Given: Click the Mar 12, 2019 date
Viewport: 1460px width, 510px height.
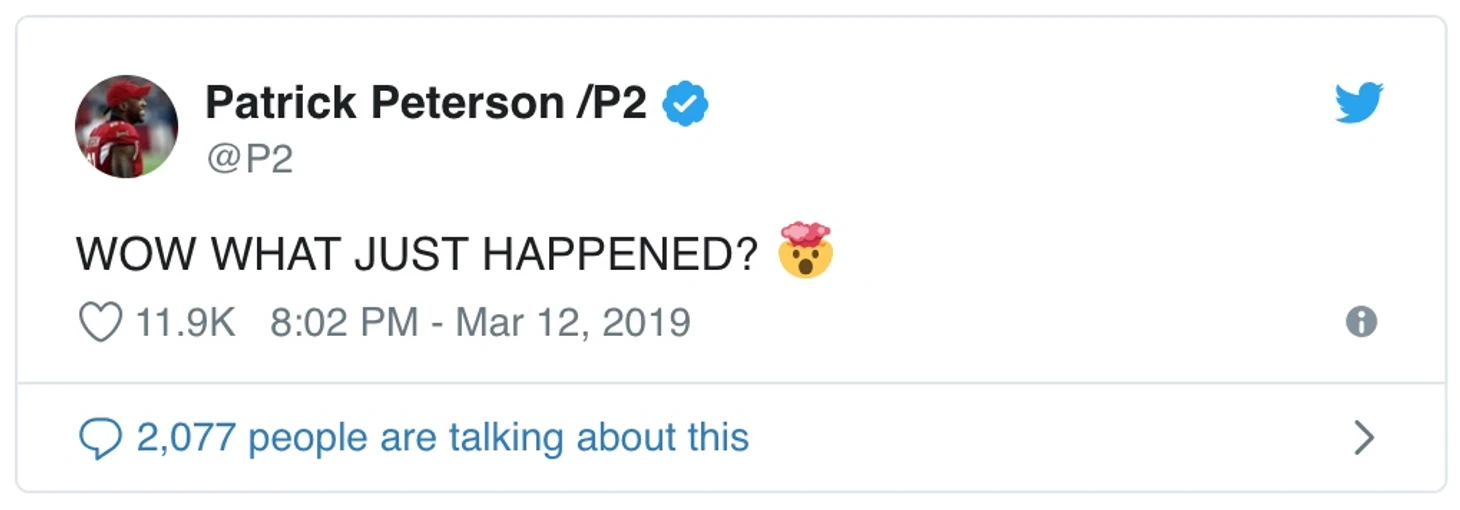Looking at the screenshot, I should 573,322.
